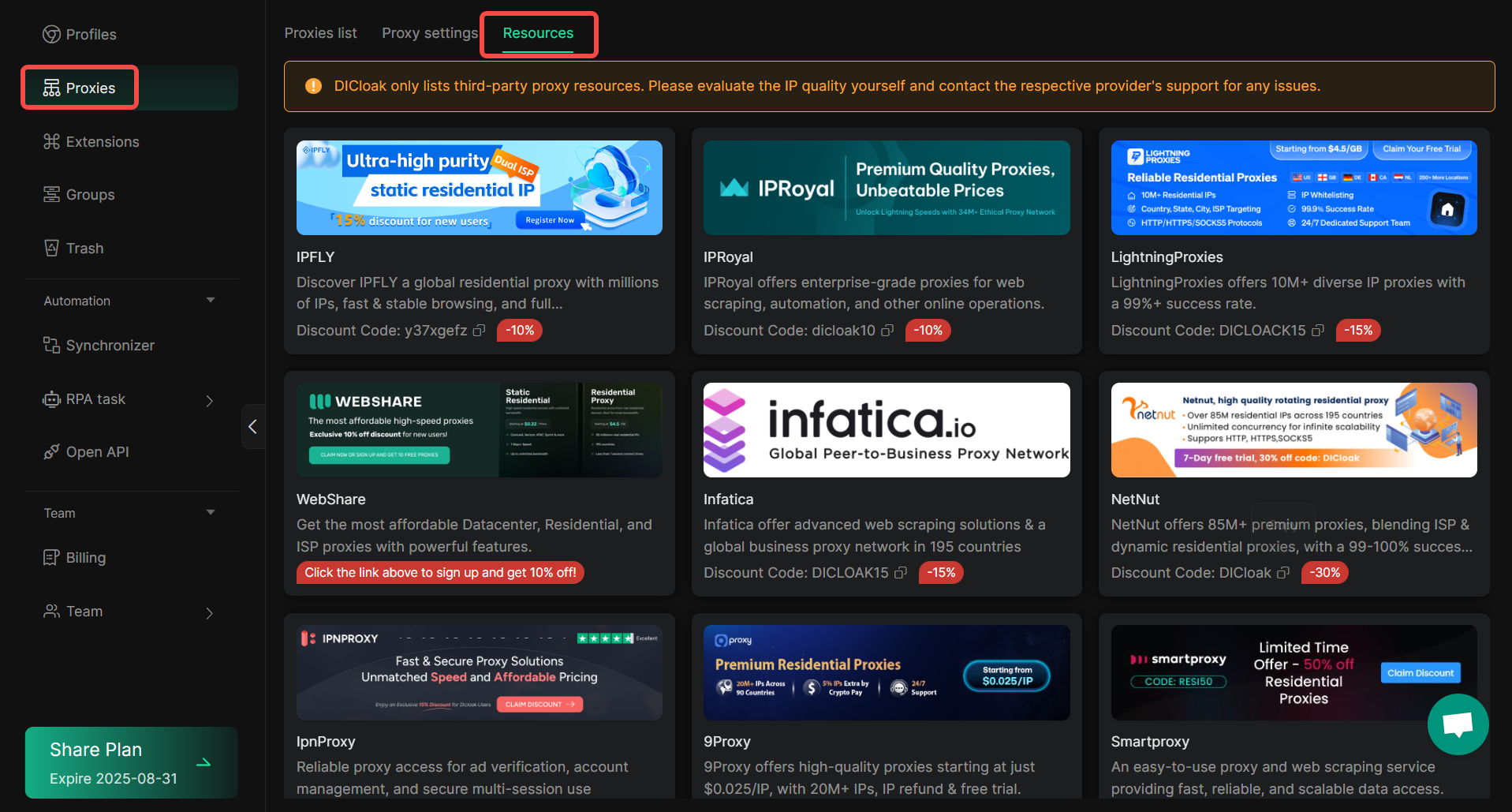Viewport: 1512px width, 812px height.
Task: Click the IPFLY provider title
Action: point(315,257)
